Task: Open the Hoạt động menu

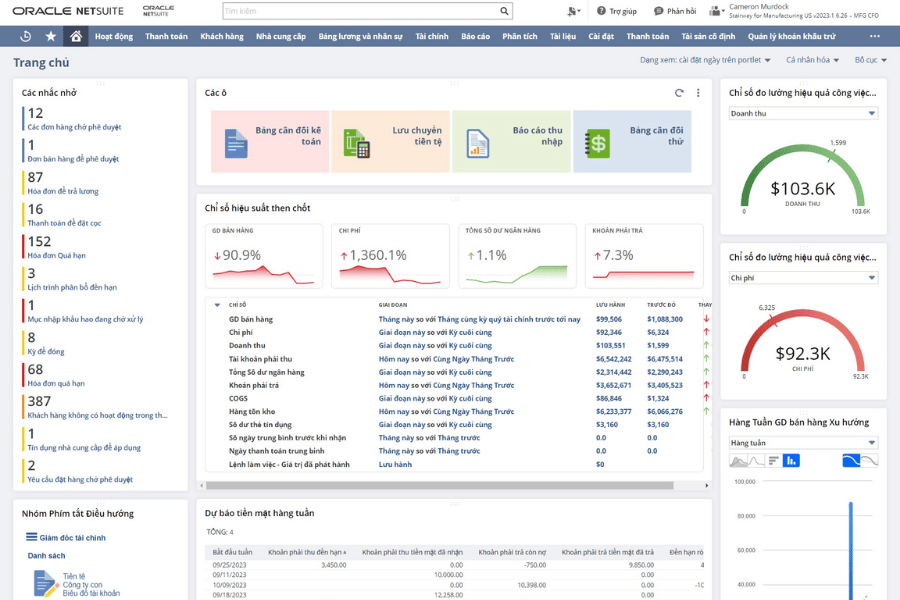Action: pyautogui.click(x=114, y=36)
